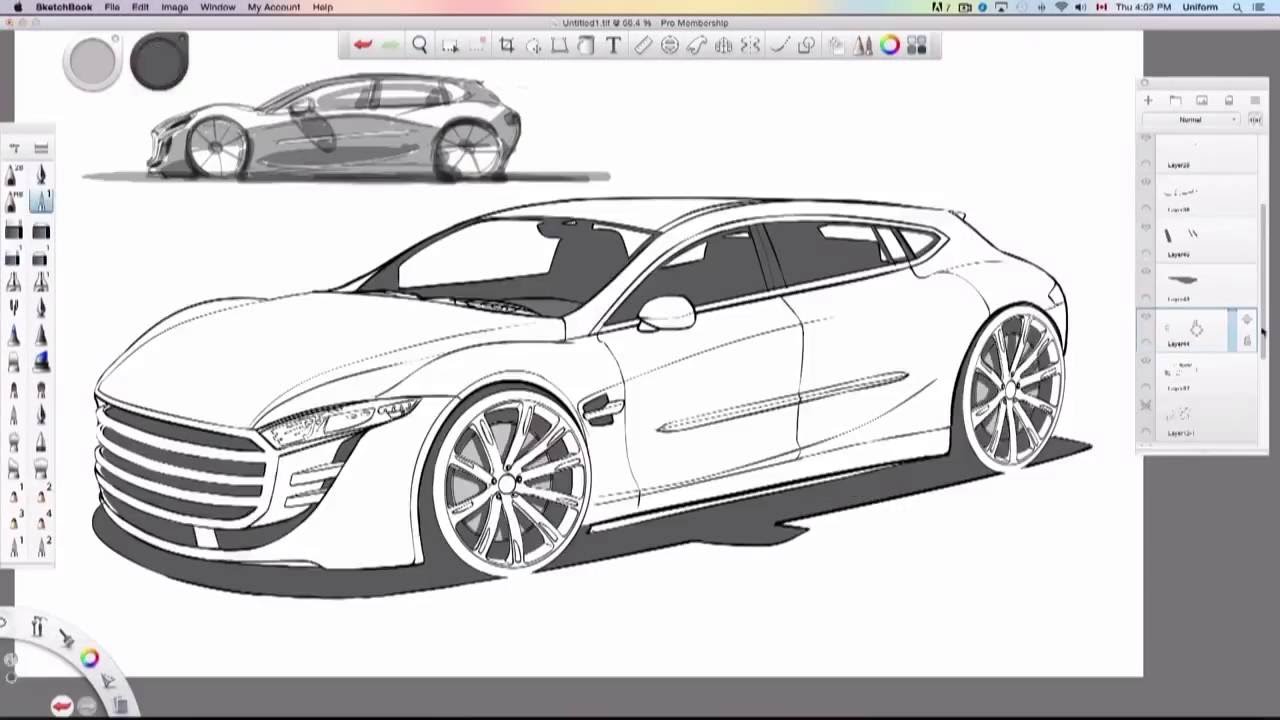Image resolution: width=1280 pixels, height=720 pixels.
Task: Click the light gray color puck
Action: 92,61
